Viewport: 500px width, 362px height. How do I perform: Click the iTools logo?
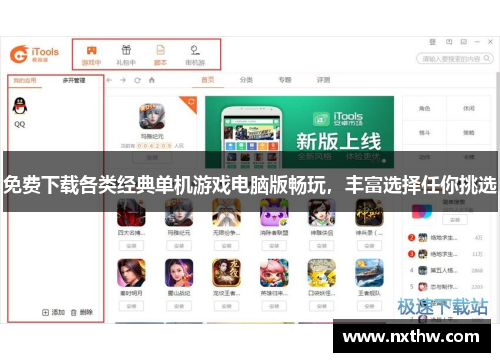tap(34, 54)
